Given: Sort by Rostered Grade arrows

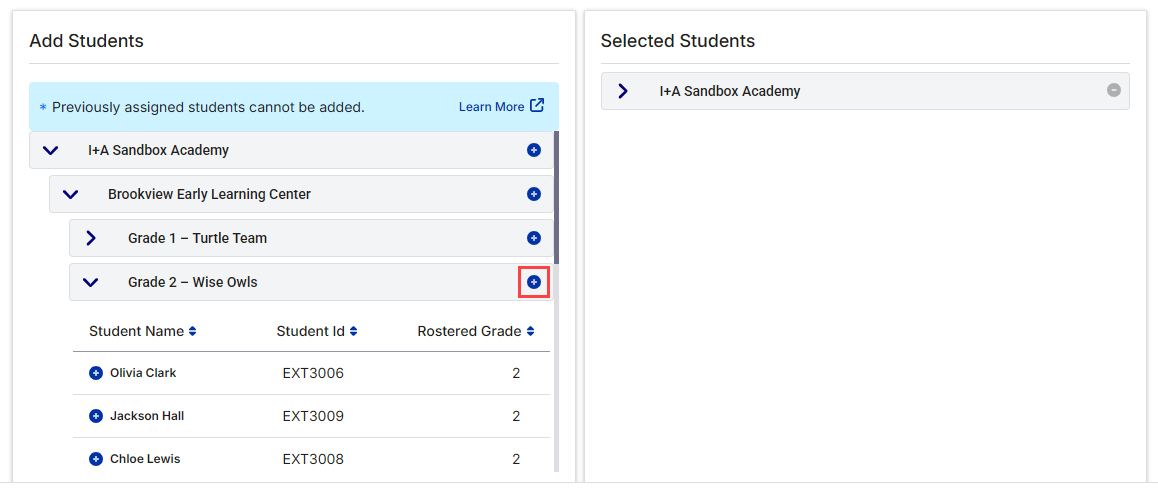Looking at the screenshot, I should pyautogui.click(x=530, y=332).
